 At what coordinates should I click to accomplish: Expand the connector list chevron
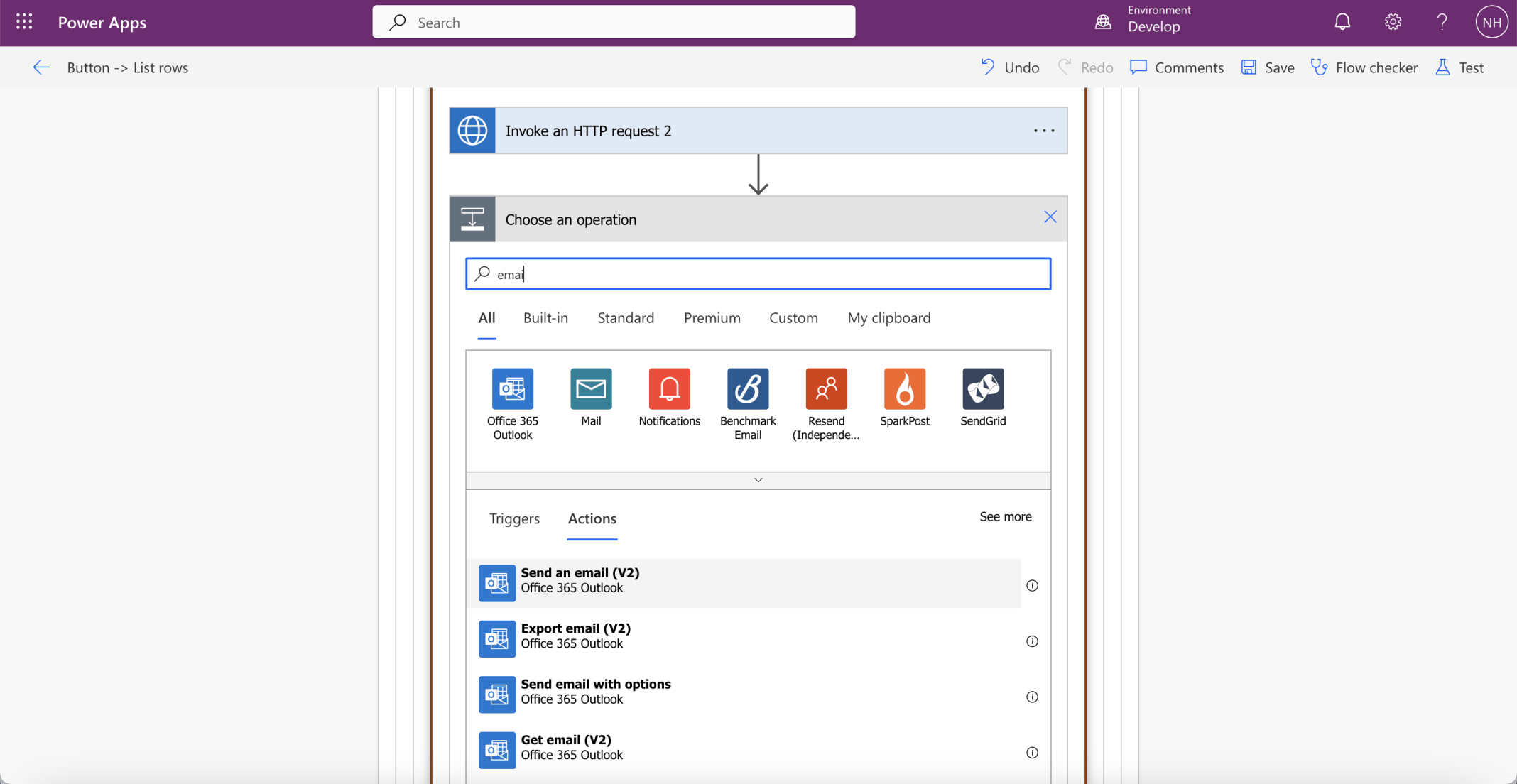758,480
